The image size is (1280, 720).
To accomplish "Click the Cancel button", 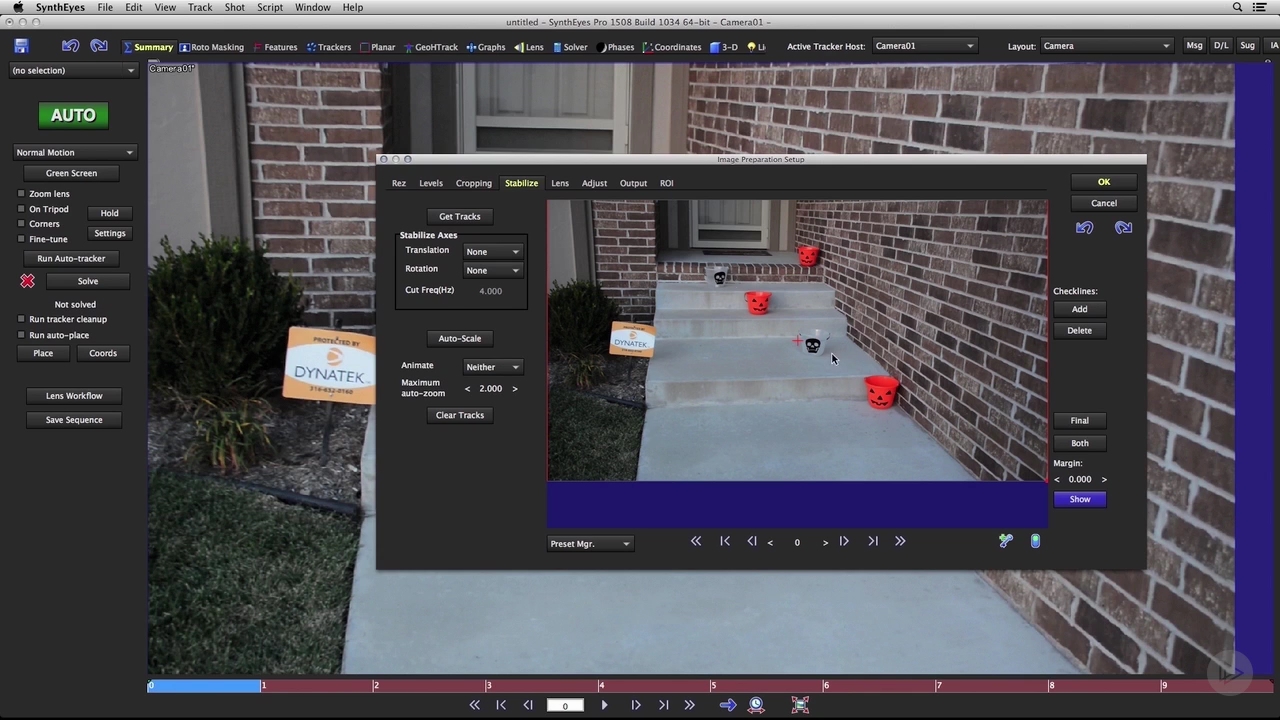I will [1104, 204].
